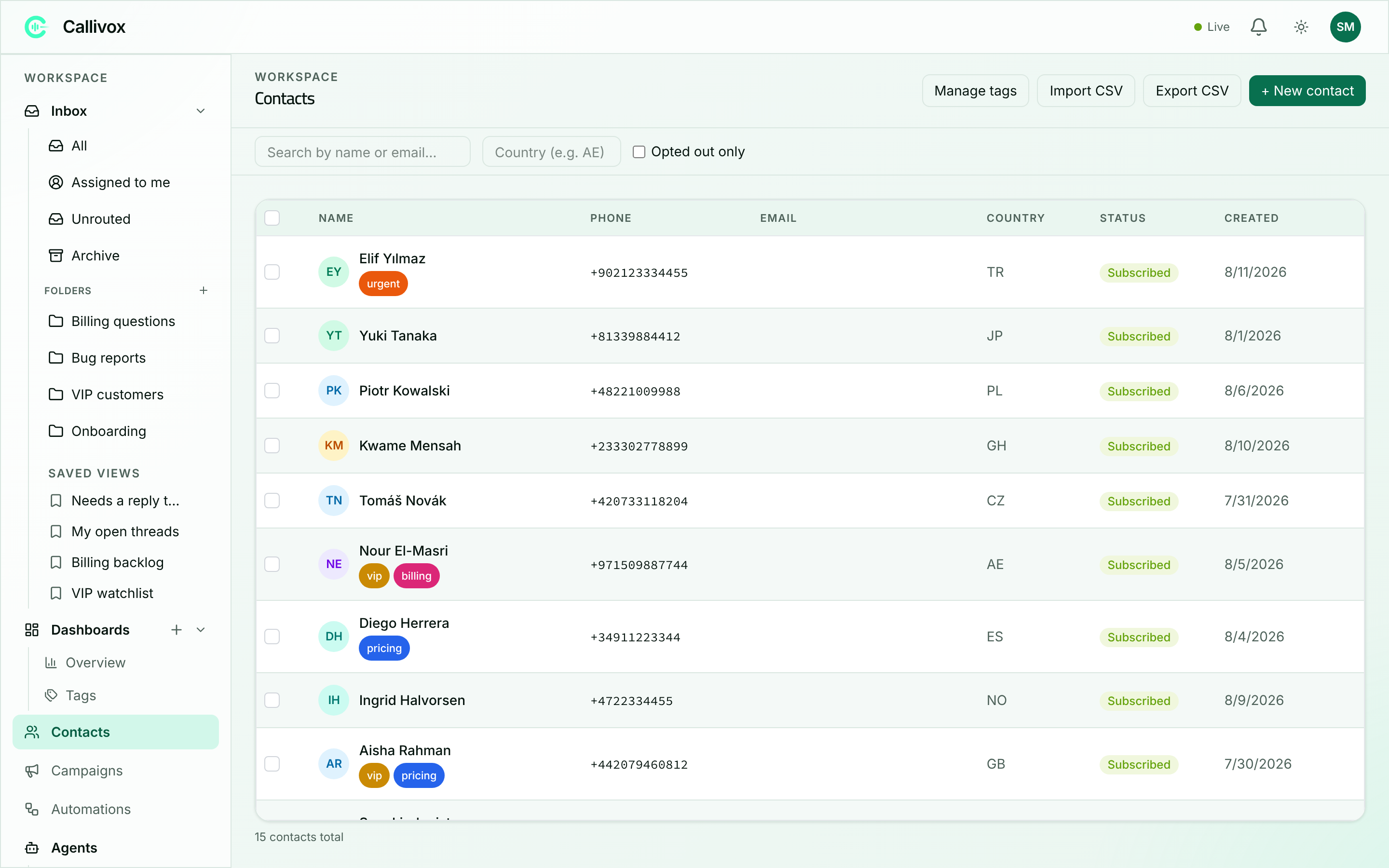Click the country code CZ

click(x=995, y=501)
